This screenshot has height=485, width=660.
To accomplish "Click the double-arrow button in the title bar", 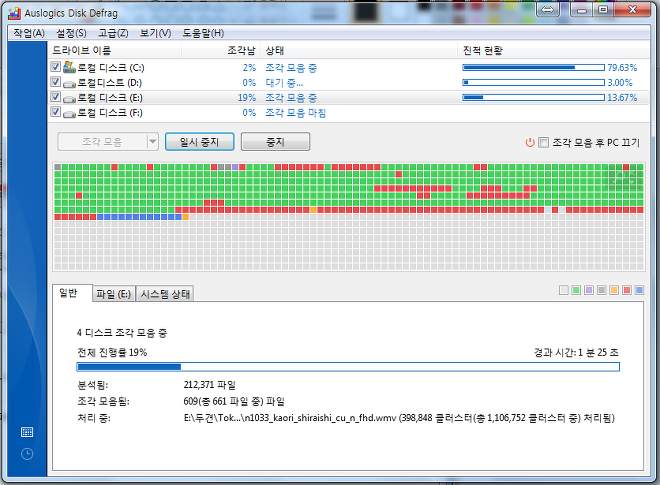I will coord(548,10).
